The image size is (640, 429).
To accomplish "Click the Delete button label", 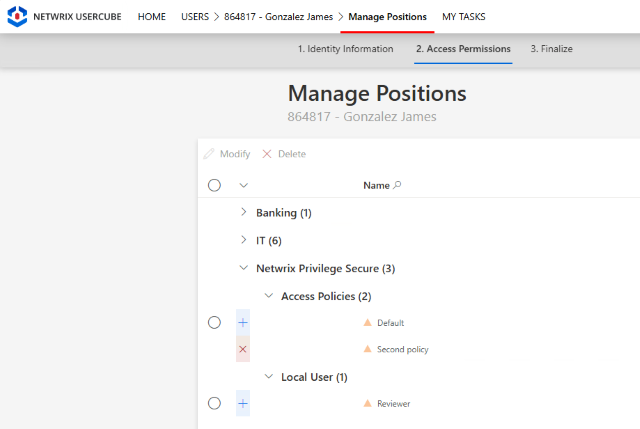I will (x=292, y=154).
